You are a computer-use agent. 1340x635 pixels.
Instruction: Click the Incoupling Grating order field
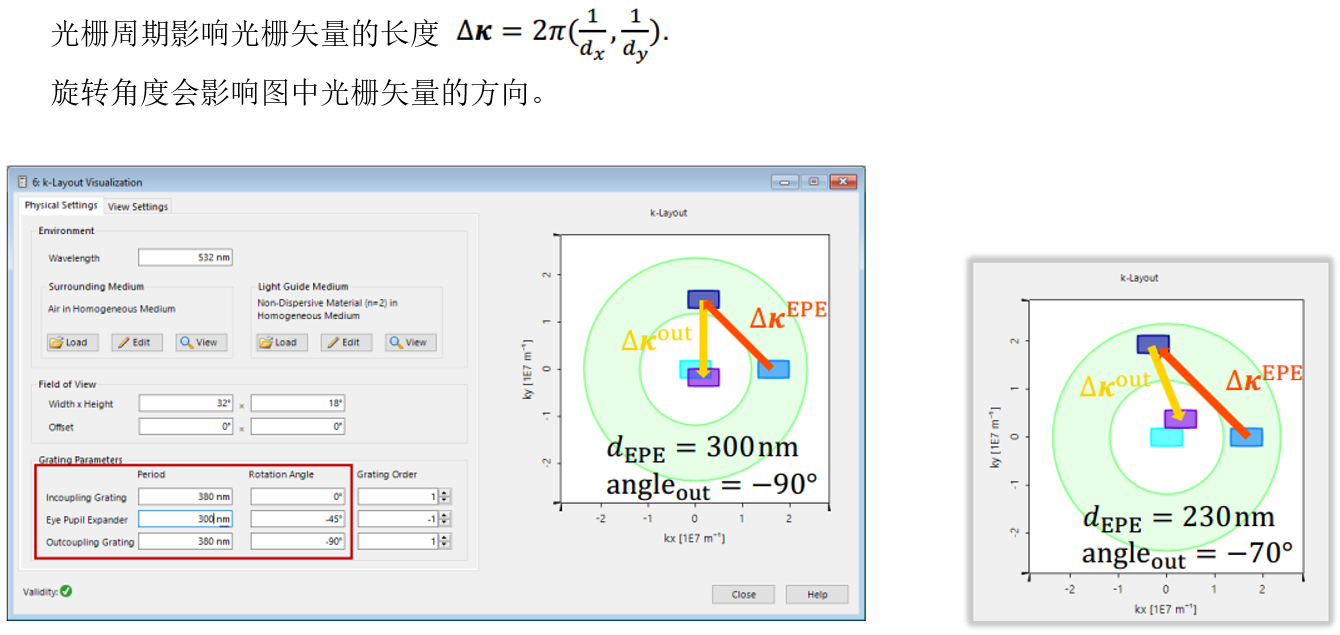(x=398, y=496)
